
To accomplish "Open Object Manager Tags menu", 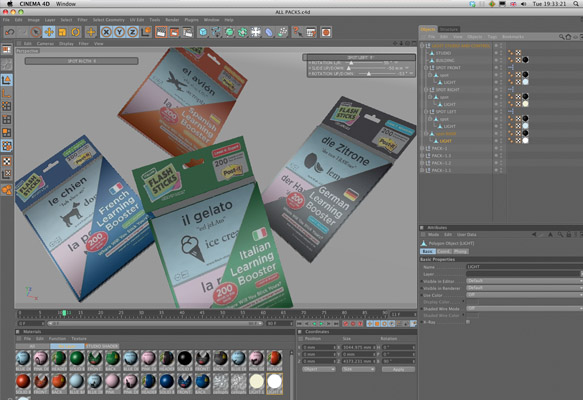I will point(492,37).
